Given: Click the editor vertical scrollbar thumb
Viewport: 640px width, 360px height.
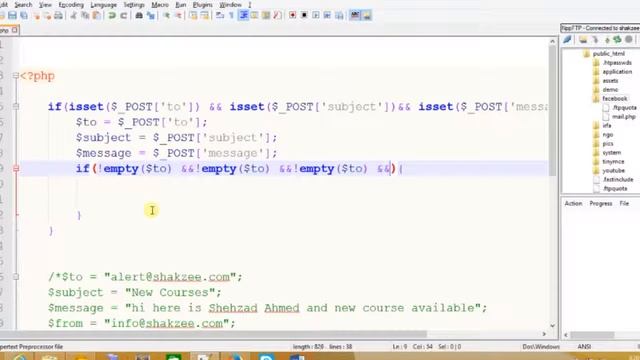Looking at the screenshot, I should [552, 110].
